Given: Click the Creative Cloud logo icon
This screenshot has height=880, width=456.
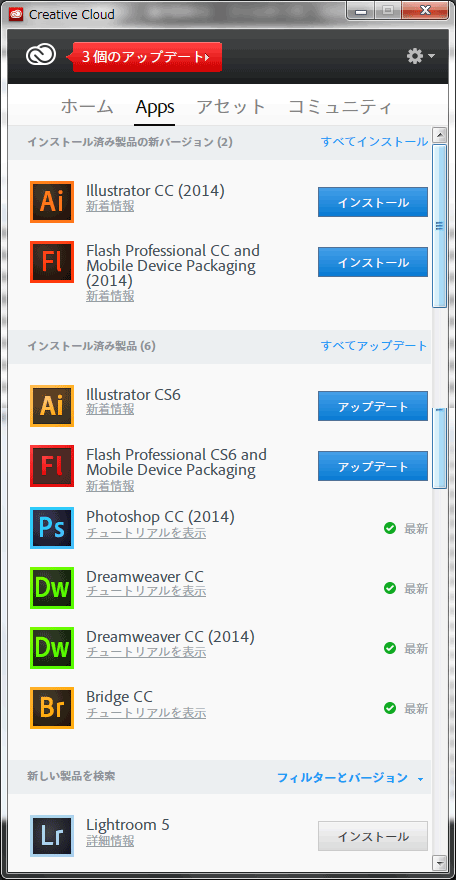Looking at the screenshot, I should (41, 55).
